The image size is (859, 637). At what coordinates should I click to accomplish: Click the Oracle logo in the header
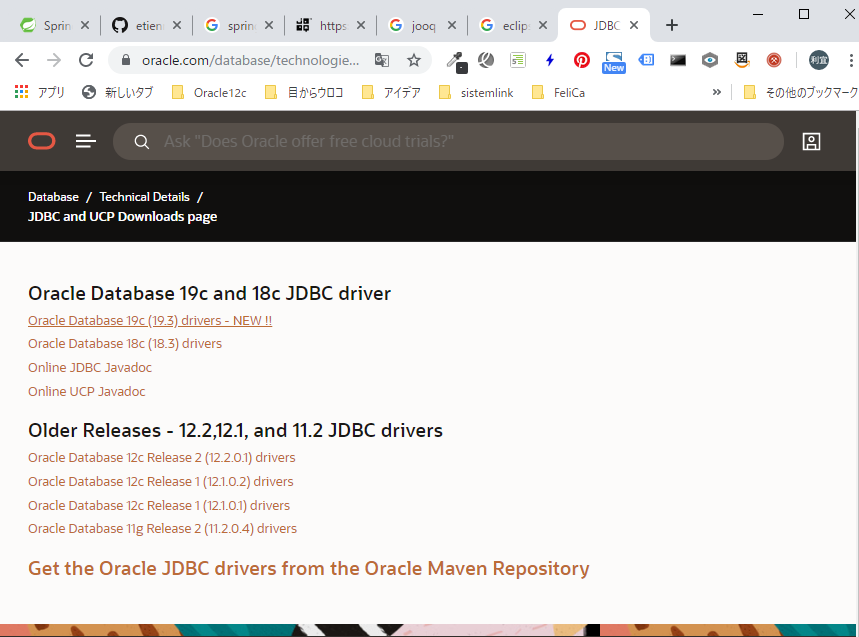click(42, 141)
